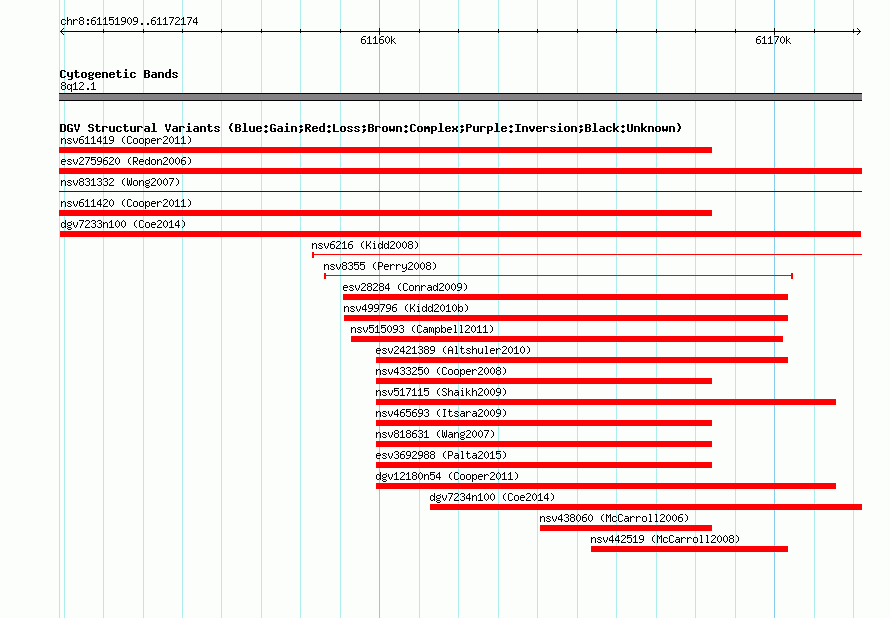This screenshot has height=618, width=890.
Task: Click the thin red line for nsv6216
Action: point(587,255)
